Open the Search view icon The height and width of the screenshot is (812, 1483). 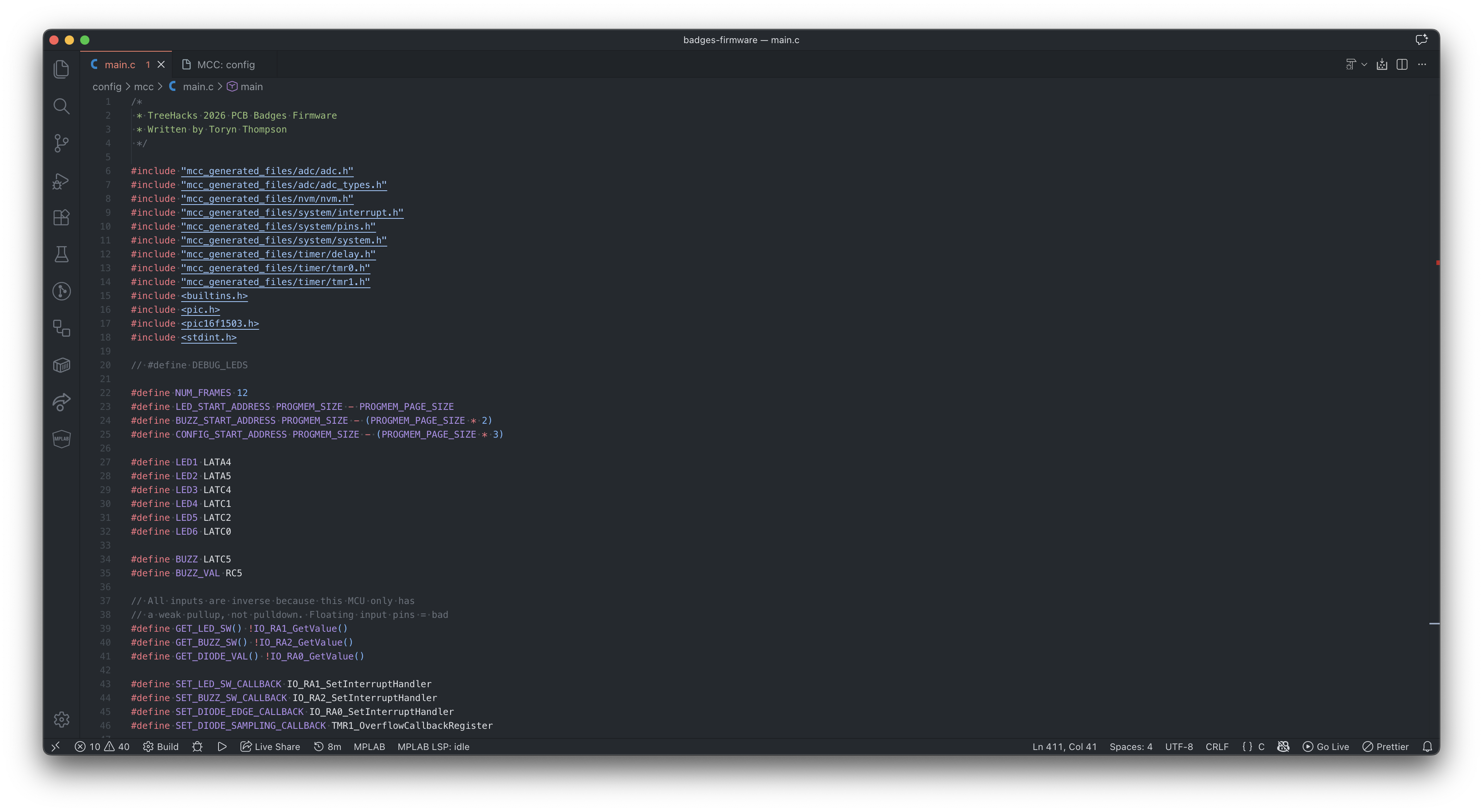[x=61, y=106]
